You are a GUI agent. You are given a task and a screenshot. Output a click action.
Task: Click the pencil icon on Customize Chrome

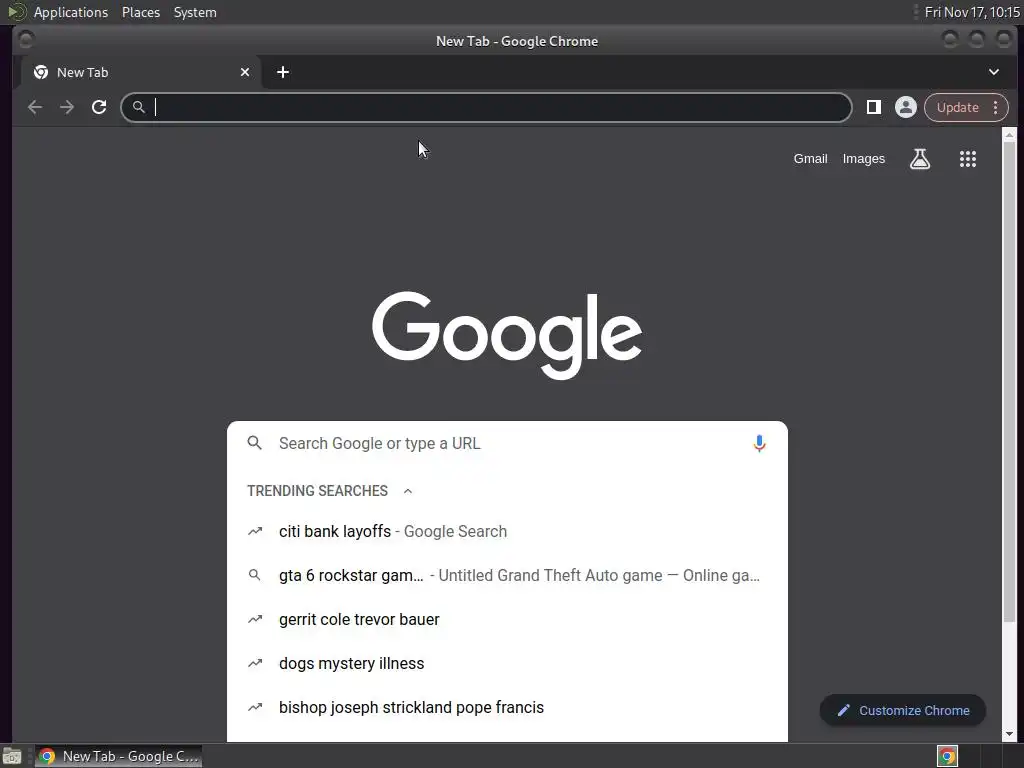coord(843,711)
